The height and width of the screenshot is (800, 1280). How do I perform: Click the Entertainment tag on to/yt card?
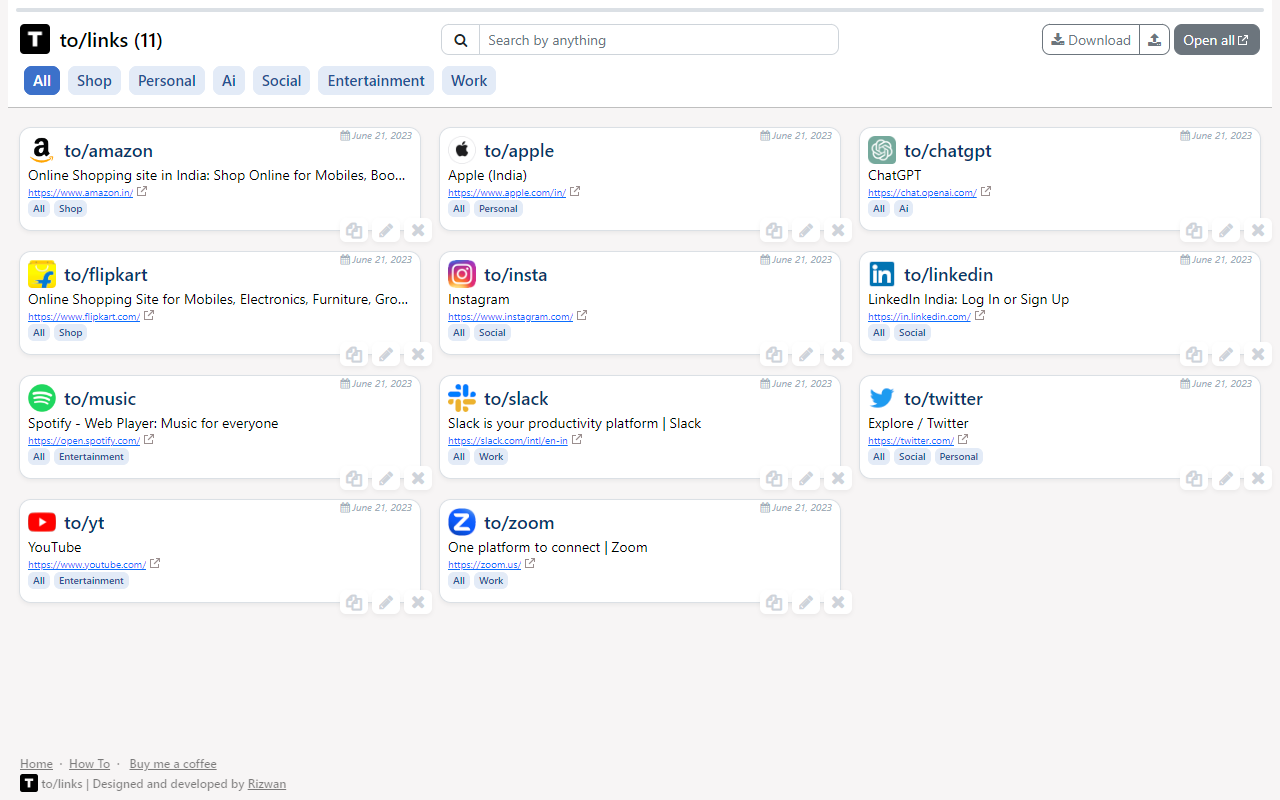[x=91, y=581]
